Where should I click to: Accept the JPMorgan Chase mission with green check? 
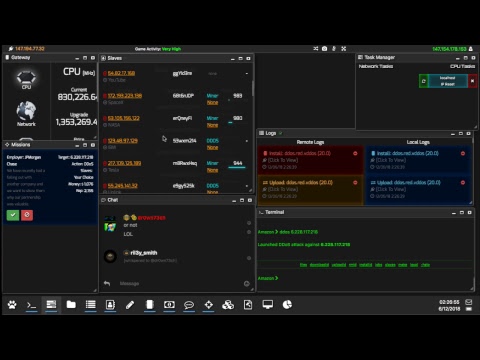tap(13, 215)
